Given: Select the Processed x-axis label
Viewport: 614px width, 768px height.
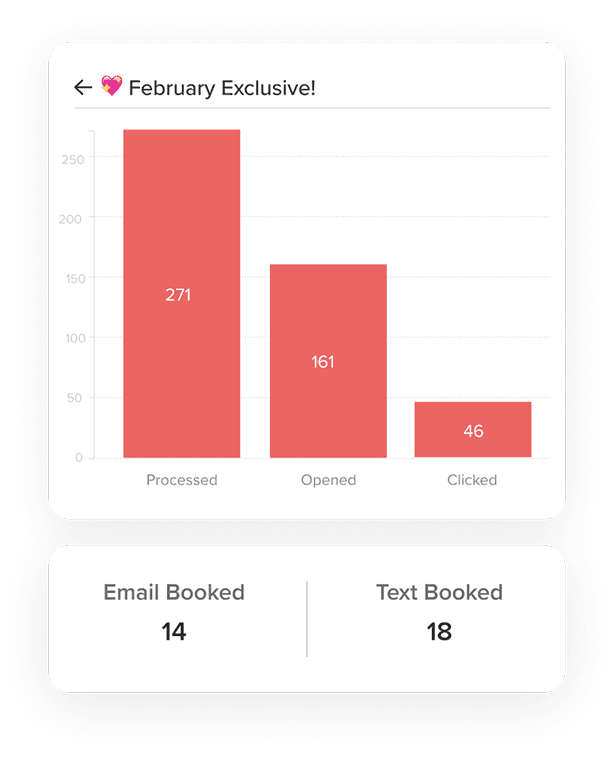Looking at the screenshot, I should pyautogui.click(x=181, y=480).
